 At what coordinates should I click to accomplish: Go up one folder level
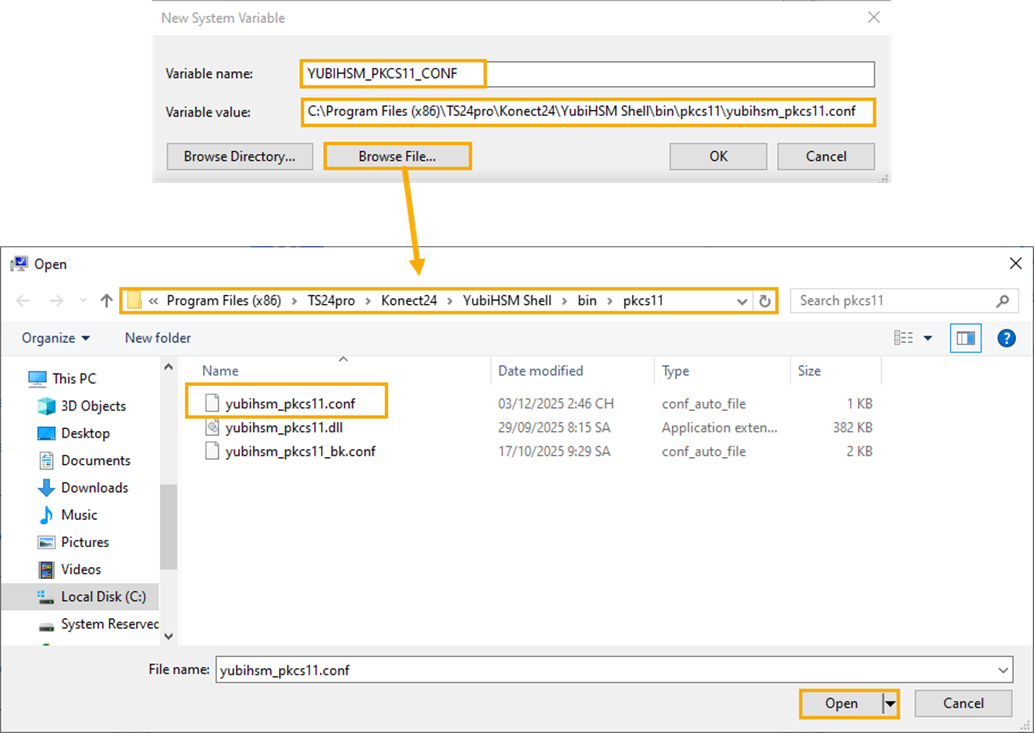pos(106,301)
